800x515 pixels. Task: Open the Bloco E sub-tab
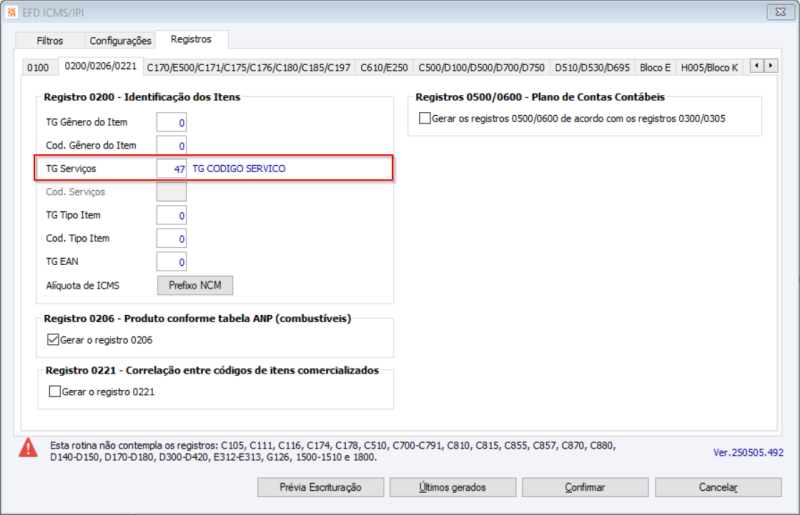click(x=655, y=67)
